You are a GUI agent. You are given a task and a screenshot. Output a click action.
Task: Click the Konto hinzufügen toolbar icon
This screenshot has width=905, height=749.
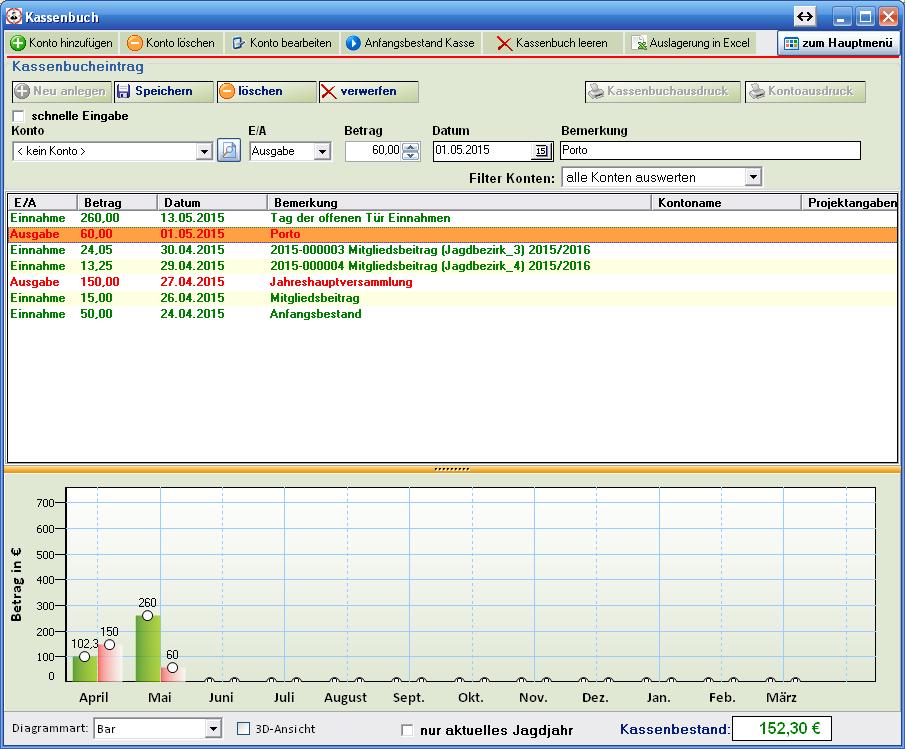[x=19, y=43]
